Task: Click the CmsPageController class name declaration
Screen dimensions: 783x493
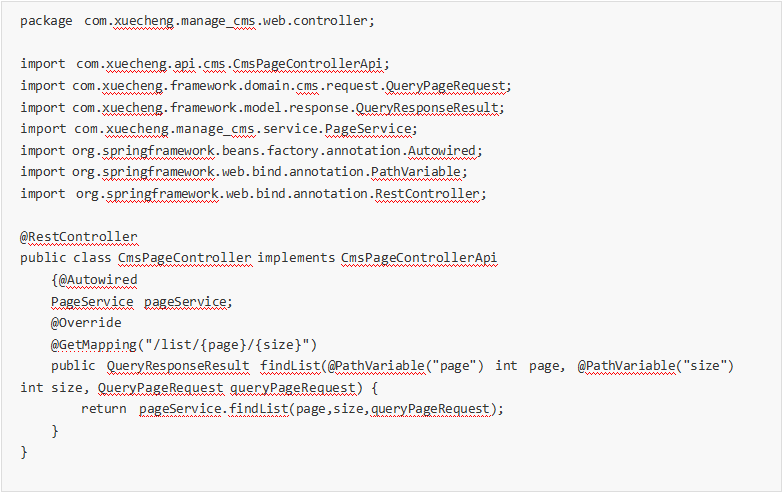Action: (184, 258)
